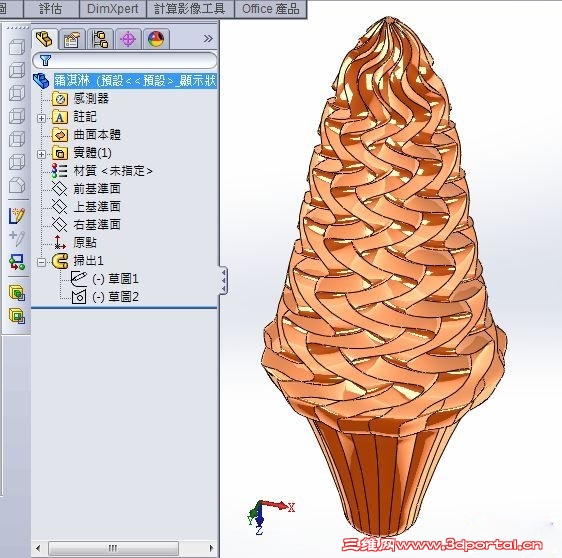Click the 上基準面 plane icon
The width and height of the screenshot is (562, 558).
point(59,207)
